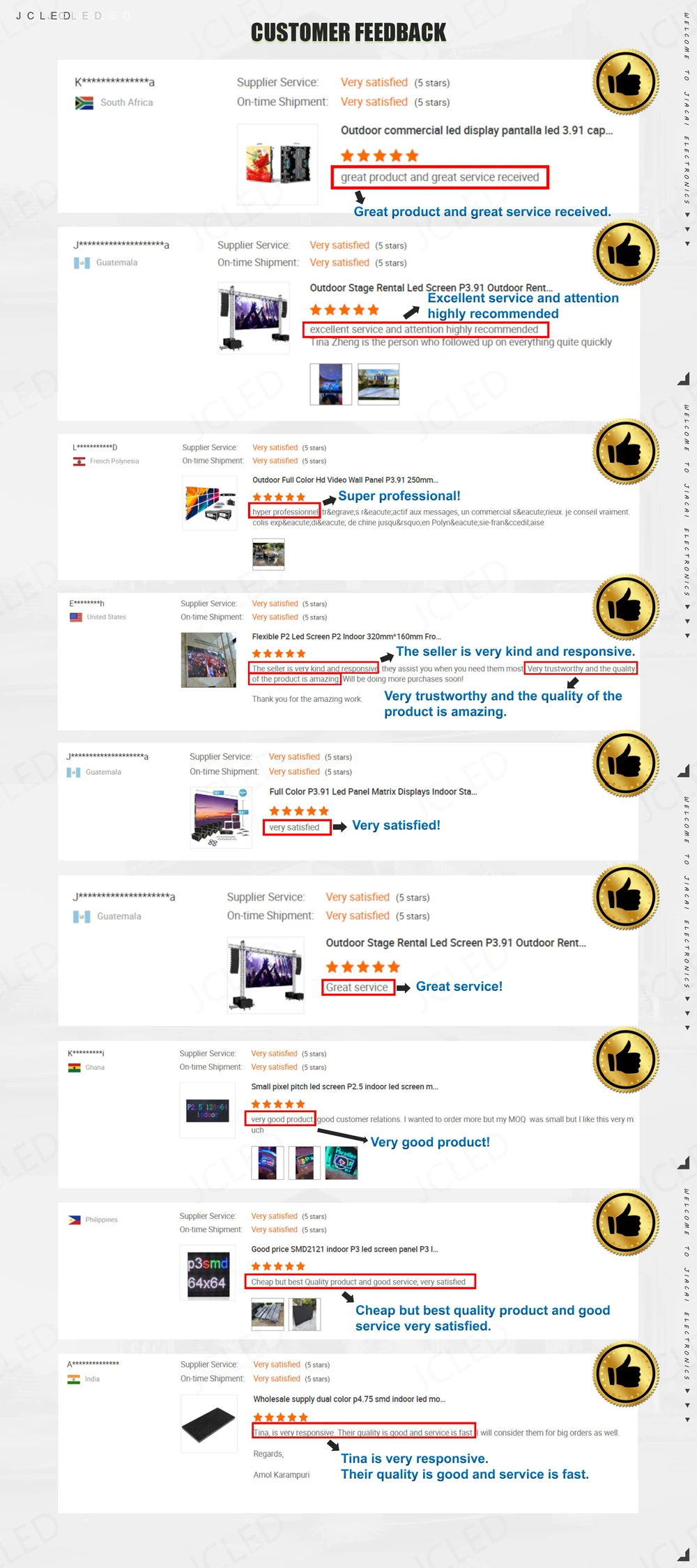Viewport: 697px width, 1568px height.
Task: Click the Outdoor Full Color Hd Video Wall title
Action: point(345,479)
